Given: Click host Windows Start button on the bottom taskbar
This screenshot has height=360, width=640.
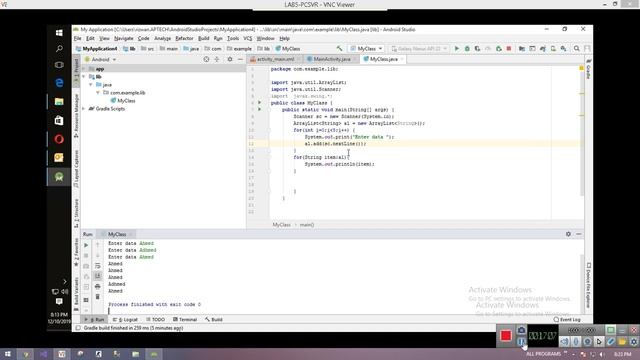Looking at the screenshot, I should click(7, 354).
